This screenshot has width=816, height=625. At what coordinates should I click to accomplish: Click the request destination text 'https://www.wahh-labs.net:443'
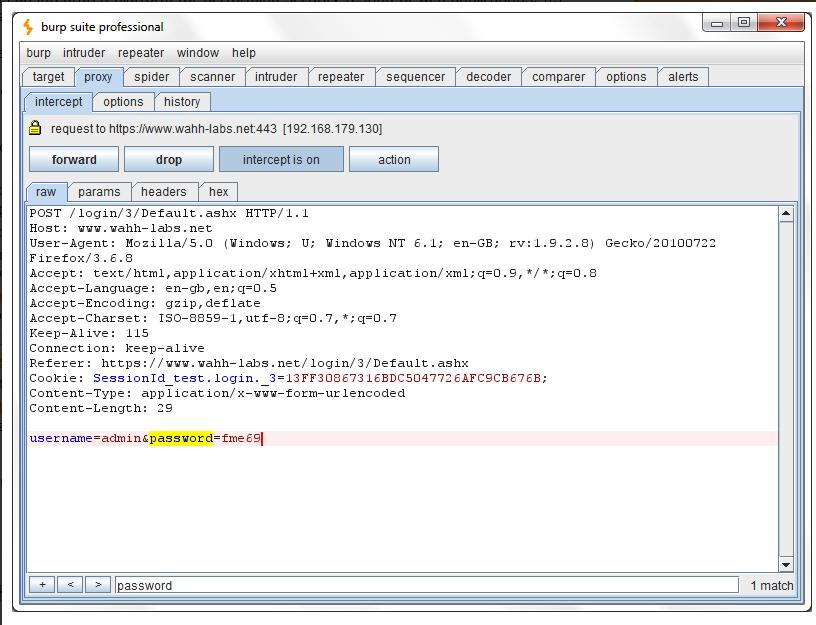click(x=193, y=129)
